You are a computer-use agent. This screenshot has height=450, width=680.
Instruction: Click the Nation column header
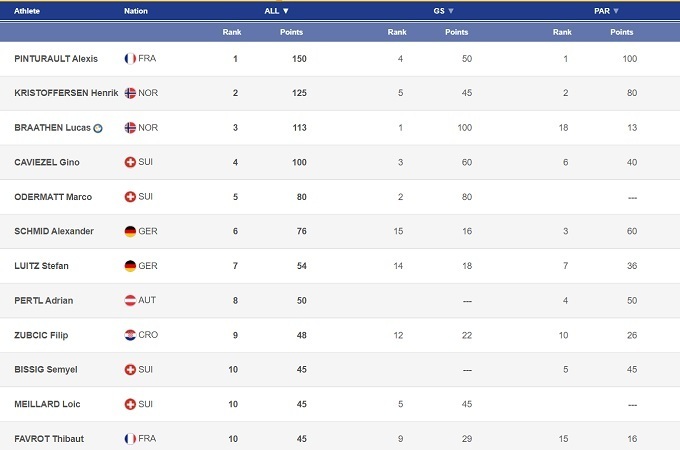(136, 11)
